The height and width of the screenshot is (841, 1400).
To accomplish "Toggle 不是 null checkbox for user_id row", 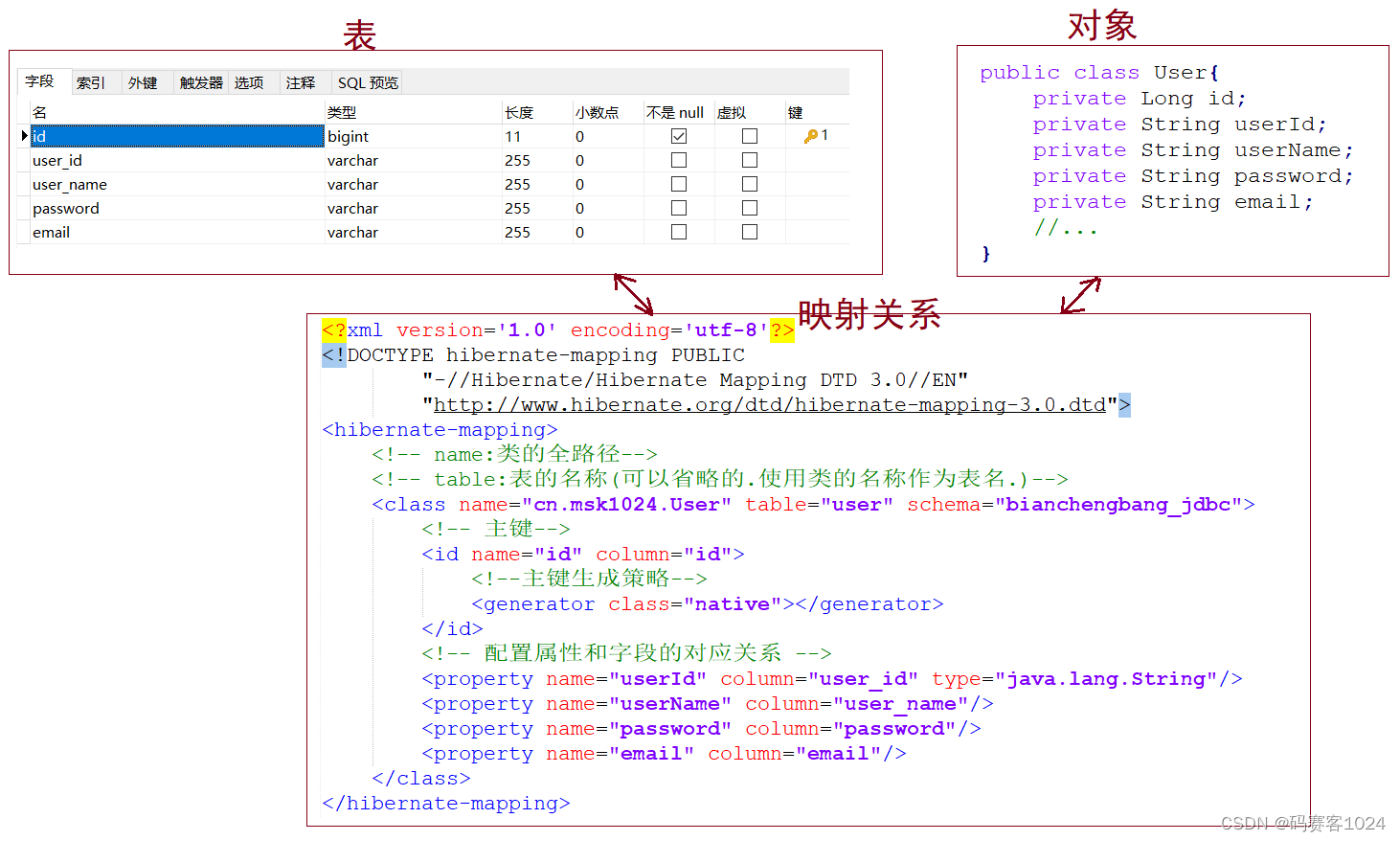I will pos(679,160).
